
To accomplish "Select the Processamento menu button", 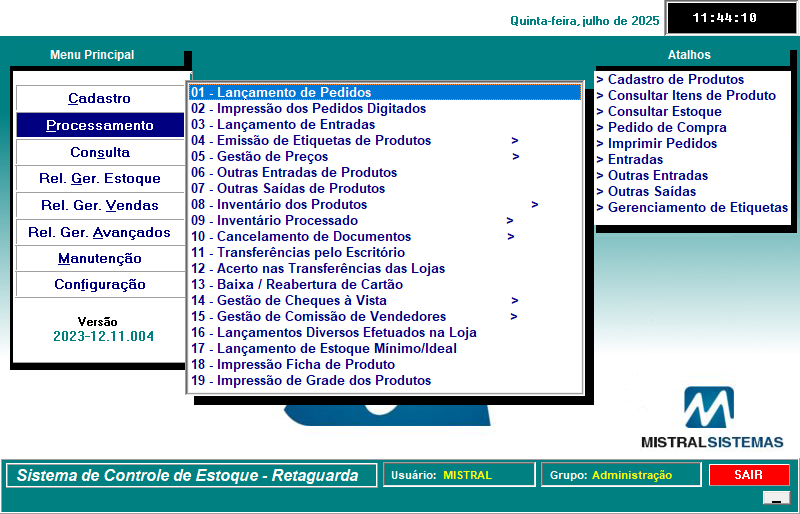I will click(99, 126).
